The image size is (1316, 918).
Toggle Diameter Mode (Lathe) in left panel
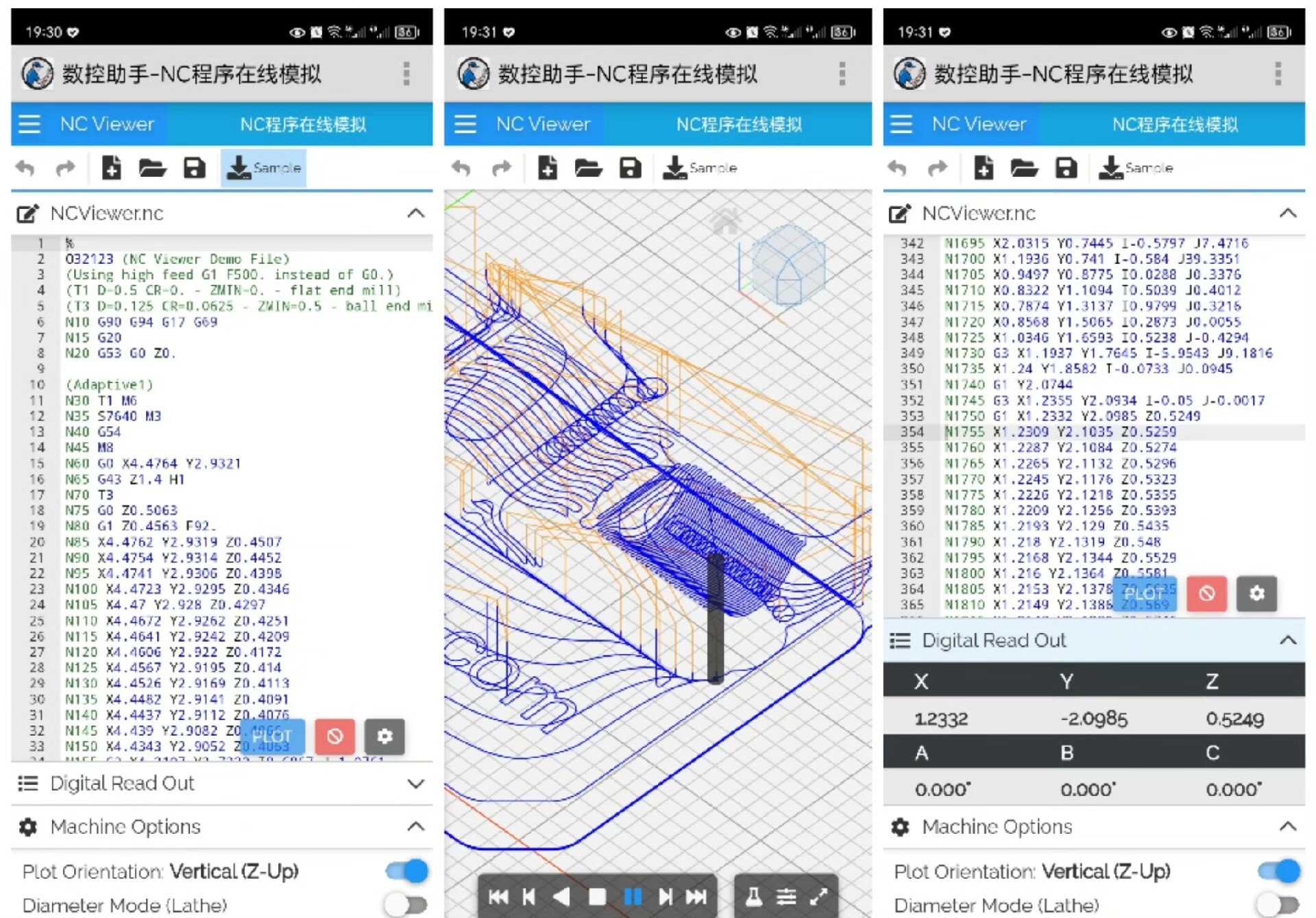(x=406, y=905)
